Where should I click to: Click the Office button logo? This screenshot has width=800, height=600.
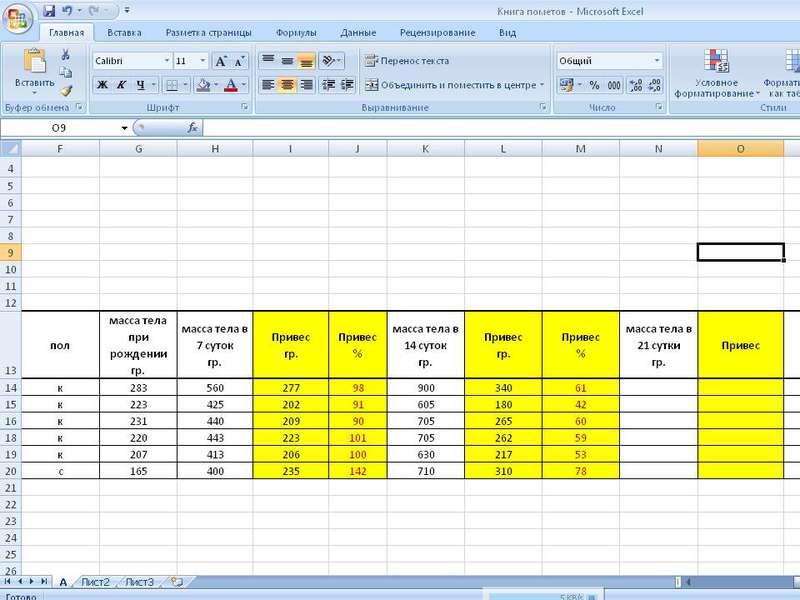17,19
